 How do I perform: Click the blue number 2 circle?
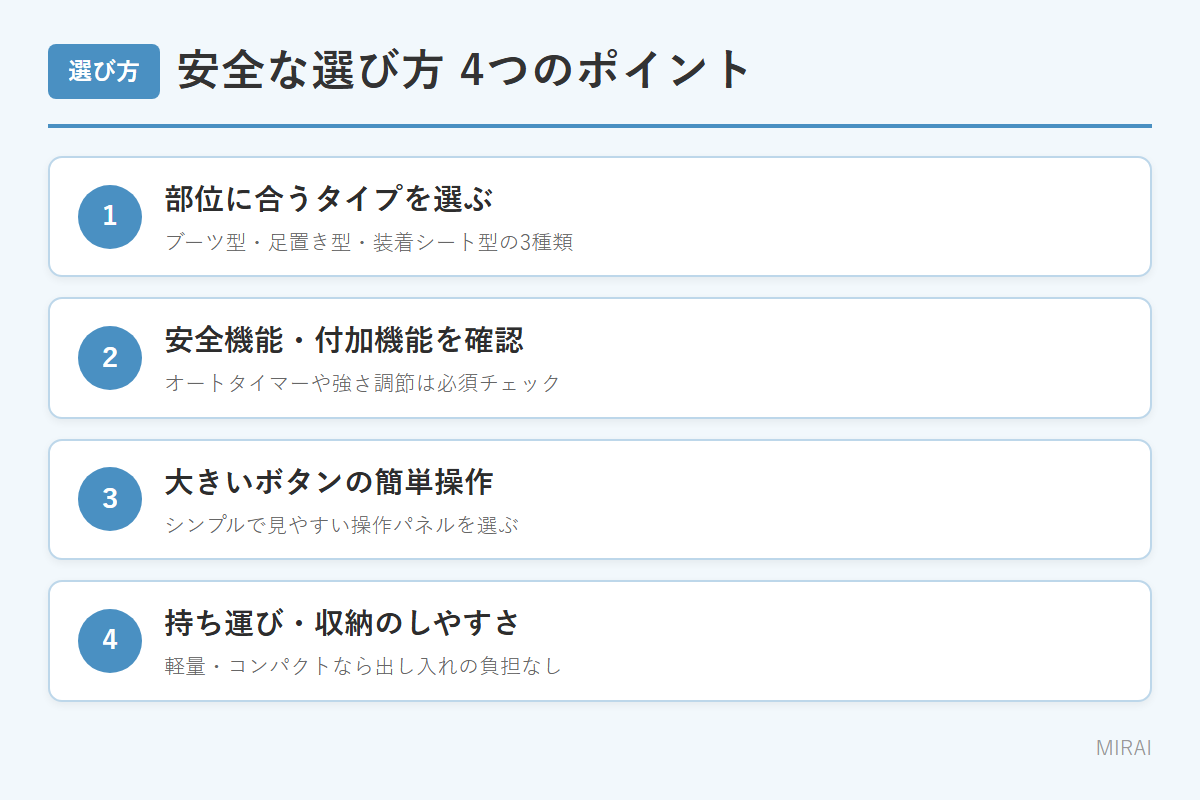coord(110,358)
